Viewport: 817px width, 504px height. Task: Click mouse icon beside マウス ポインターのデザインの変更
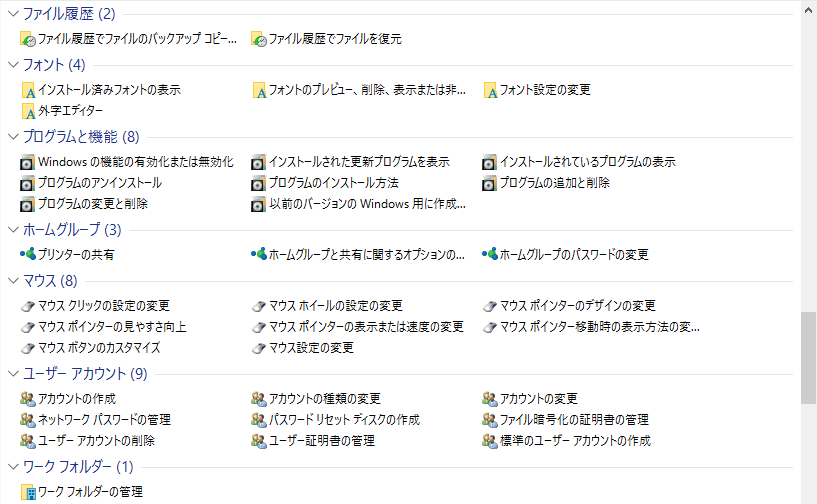click(490, 306)
